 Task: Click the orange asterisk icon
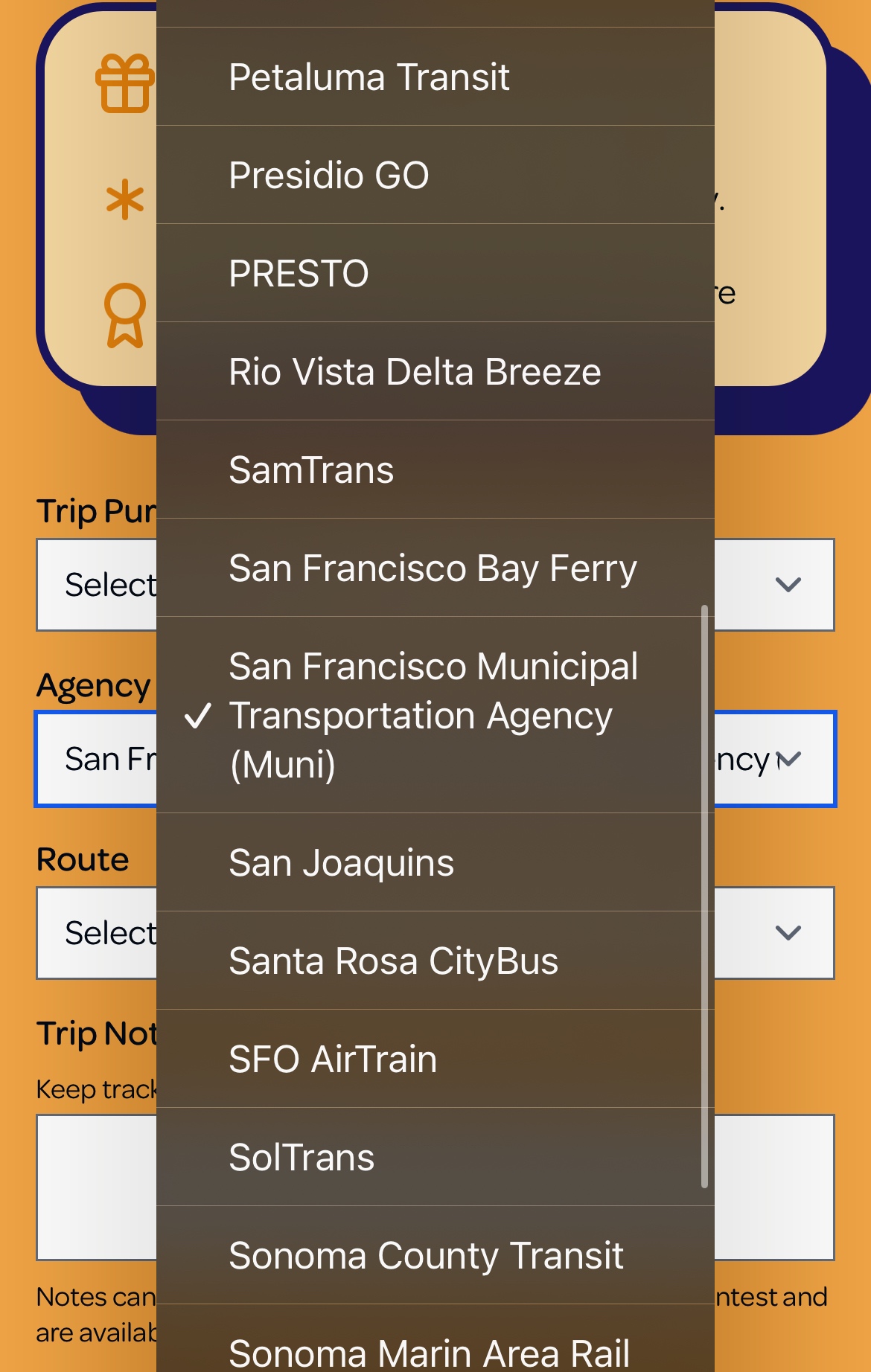point(125,199)
